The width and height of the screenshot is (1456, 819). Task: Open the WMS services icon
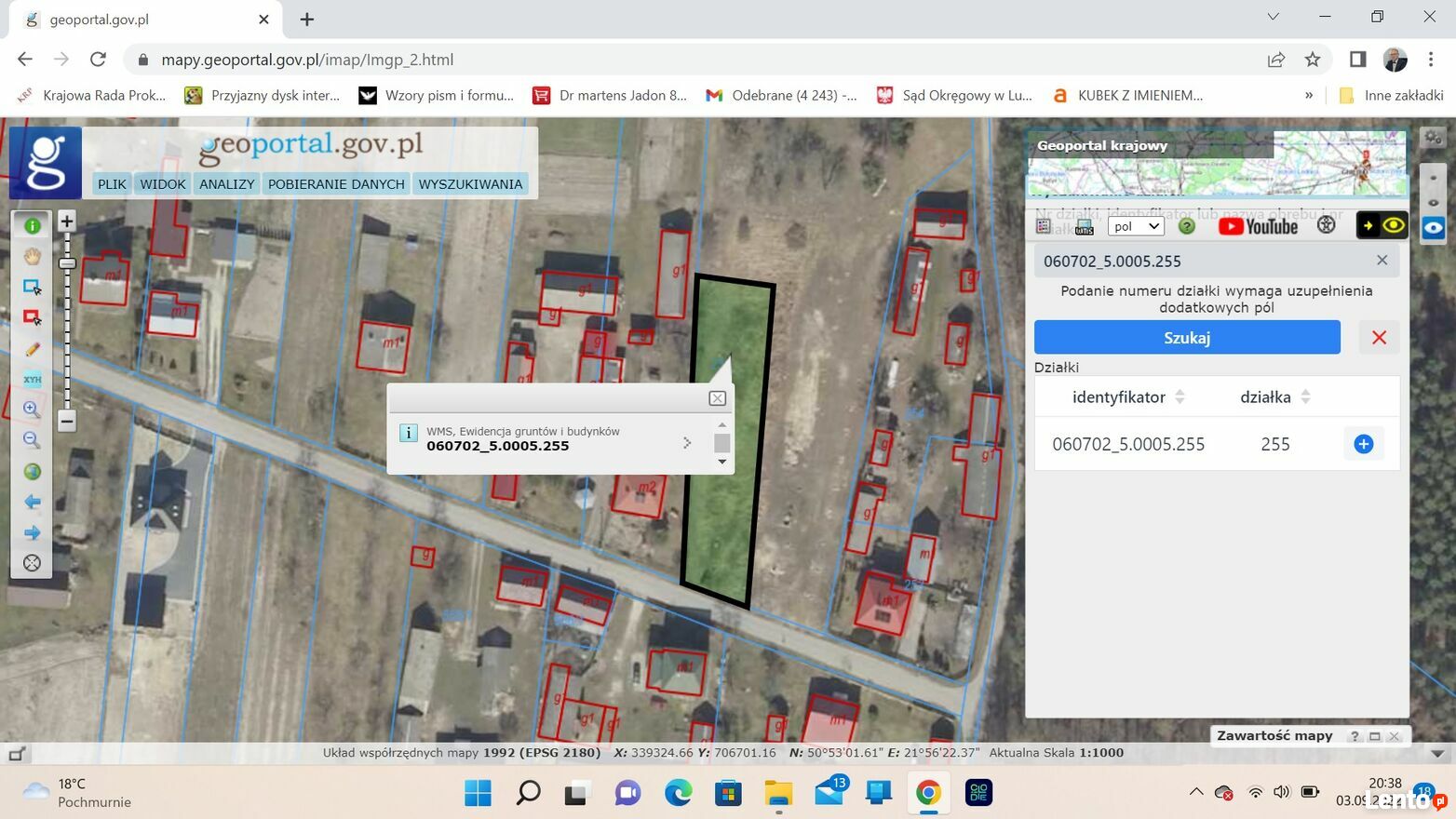pyautogui.click(x=1085, y=226)
